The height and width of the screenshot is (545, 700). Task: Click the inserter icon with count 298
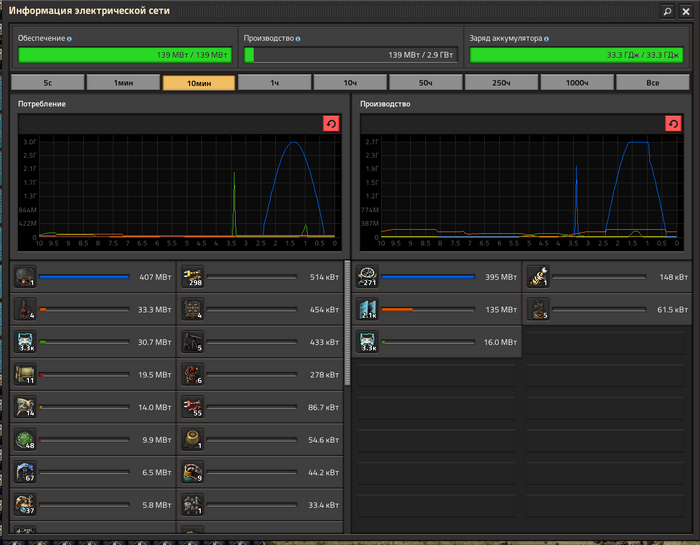[x=192, y=277]
